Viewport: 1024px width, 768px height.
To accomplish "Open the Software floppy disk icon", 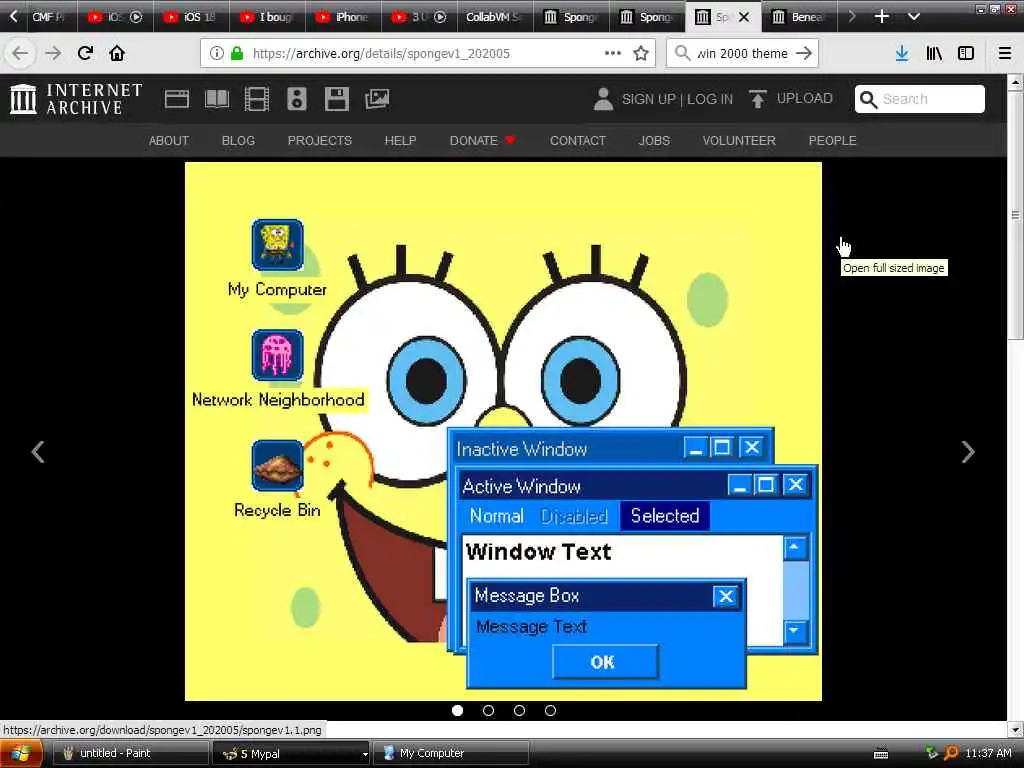I will (x=337, y=99).
